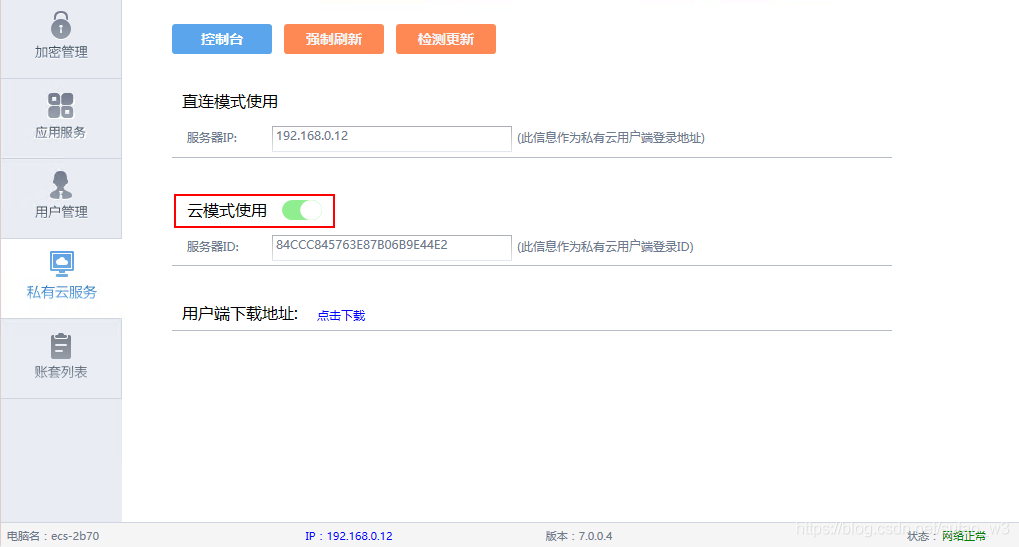
Task: Select the 用户管理 sidebar label
Action: [x=61, y=212]
